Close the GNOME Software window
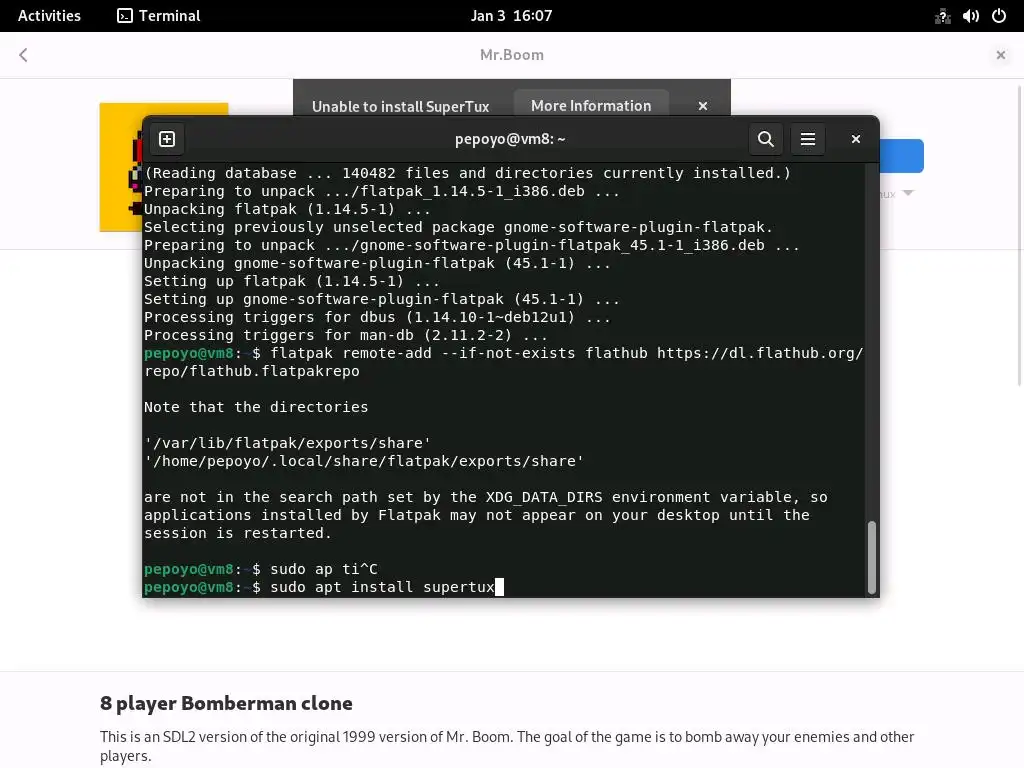 (1000, 55)
